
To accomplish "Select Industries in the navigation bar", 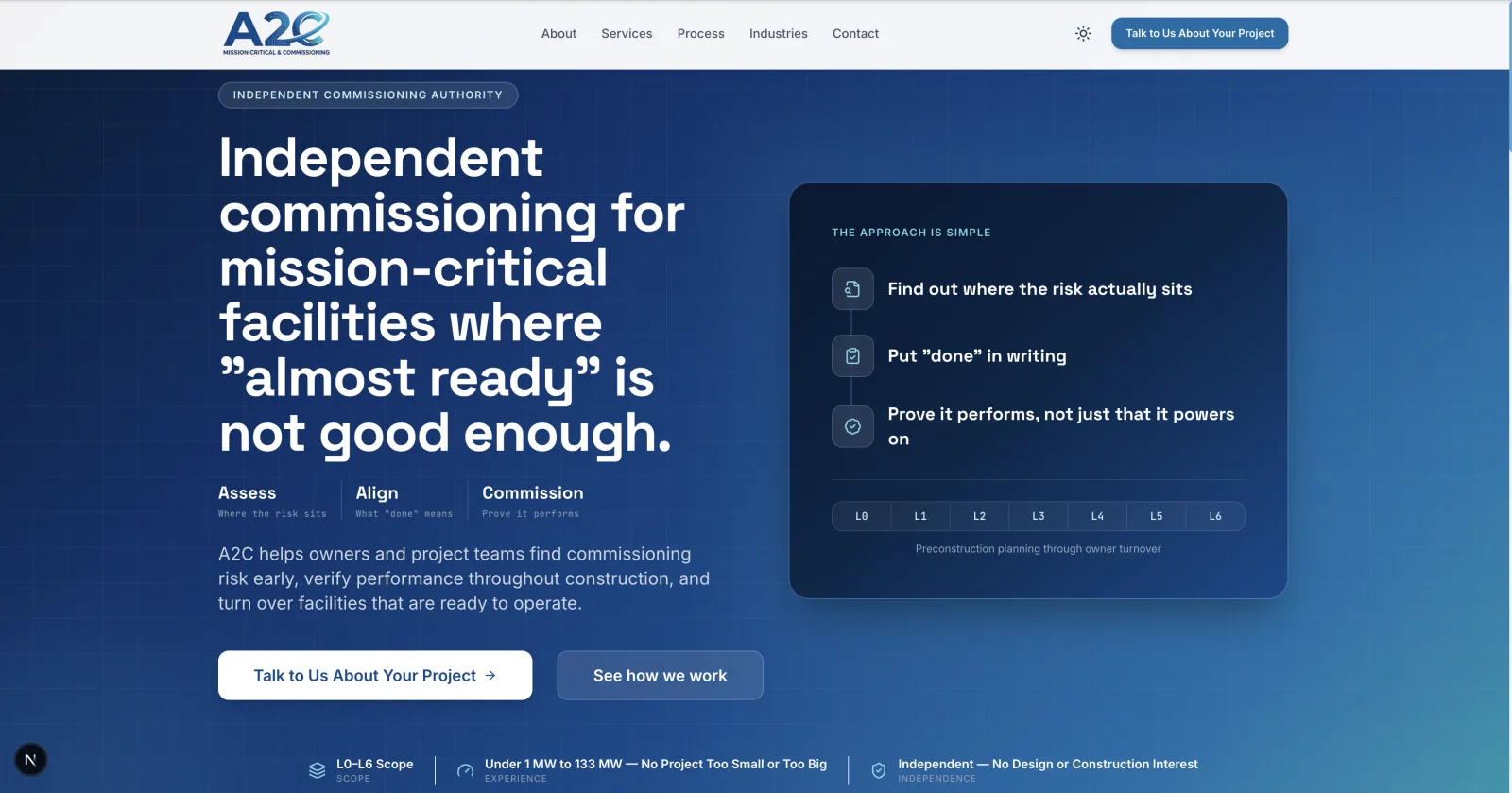I will coord(779,33).
